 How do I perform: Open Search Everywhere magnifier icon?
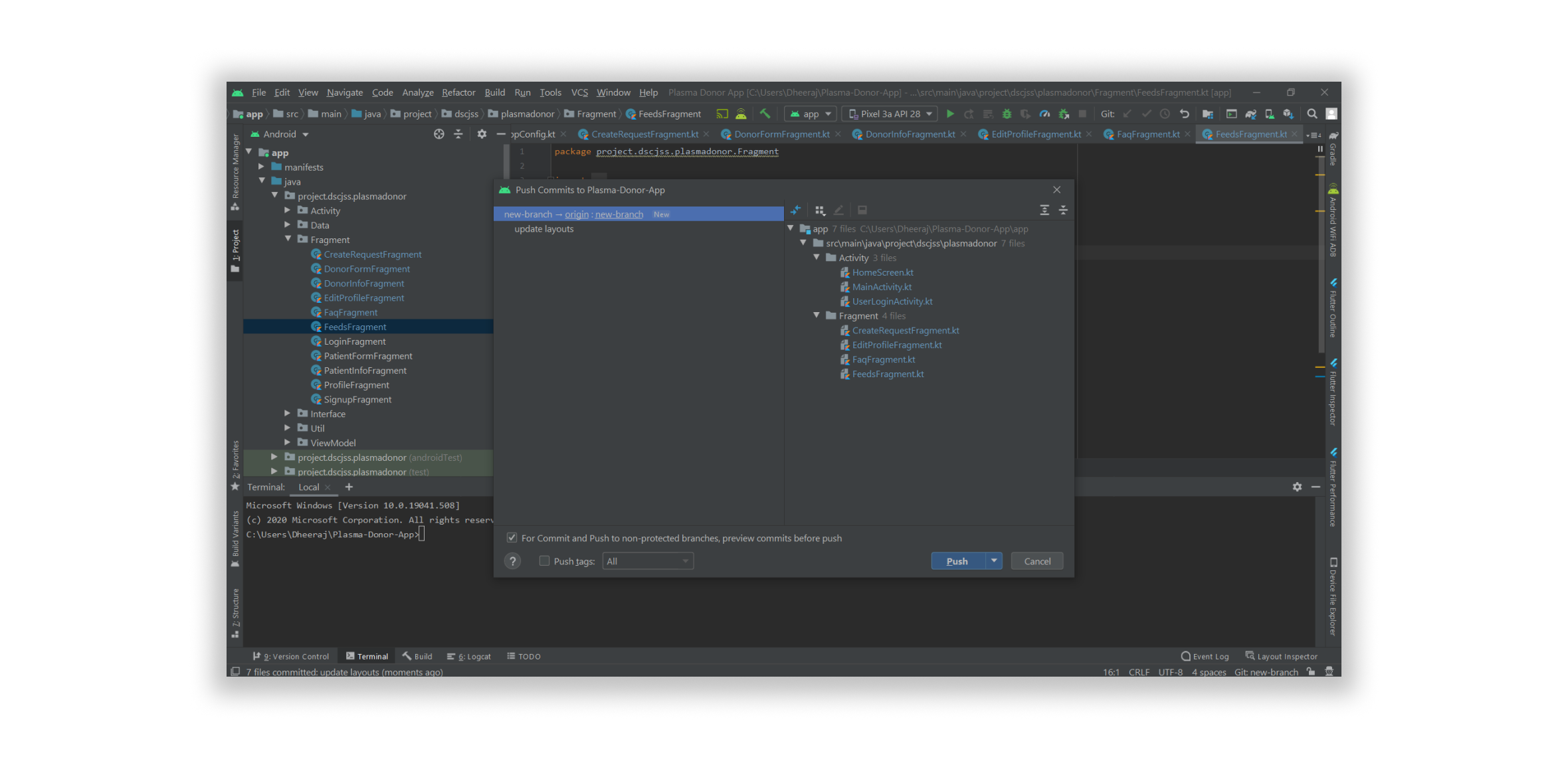coord(1312,114)
